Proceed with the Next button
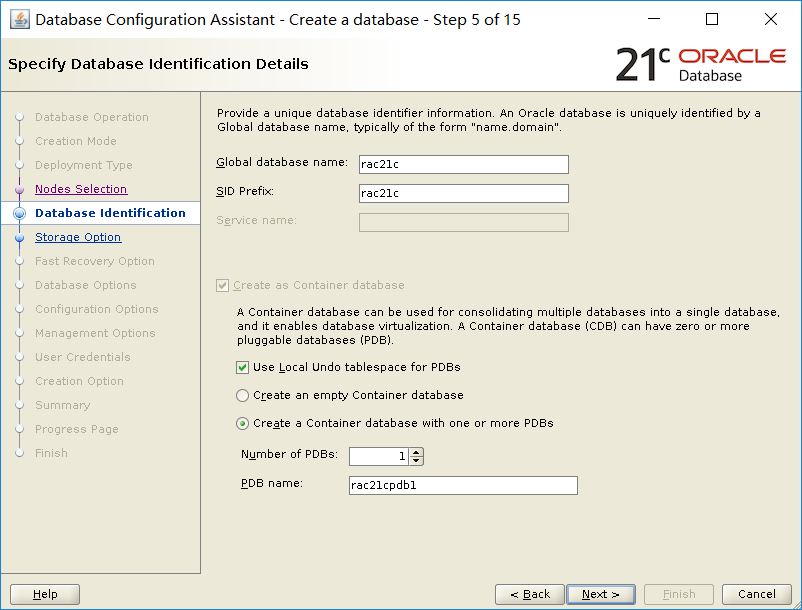The width and height of the screenshot is (802, 610). [x=601, y=594]
